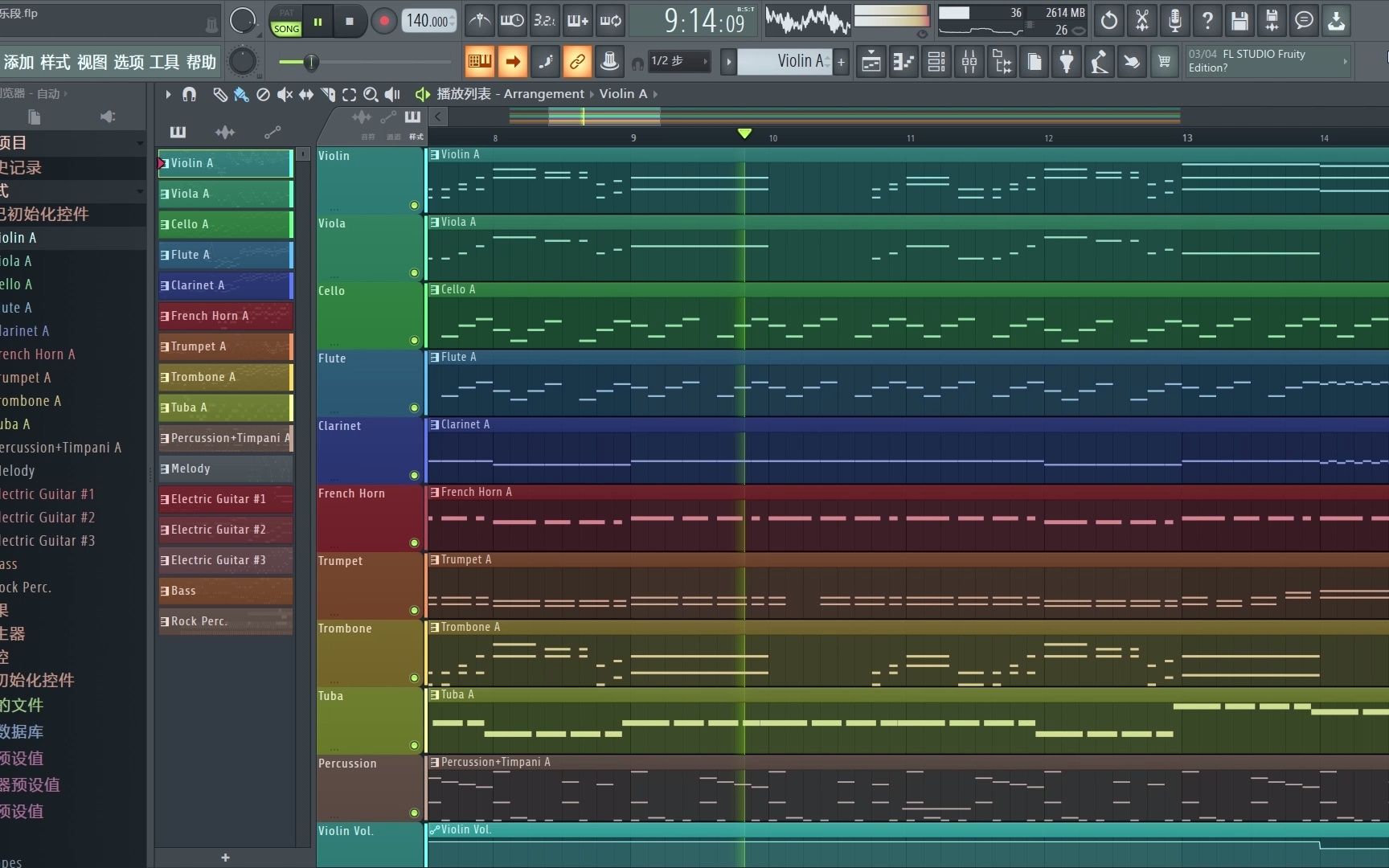Toggle mute dot on French Horn track

tap(415, 543)
